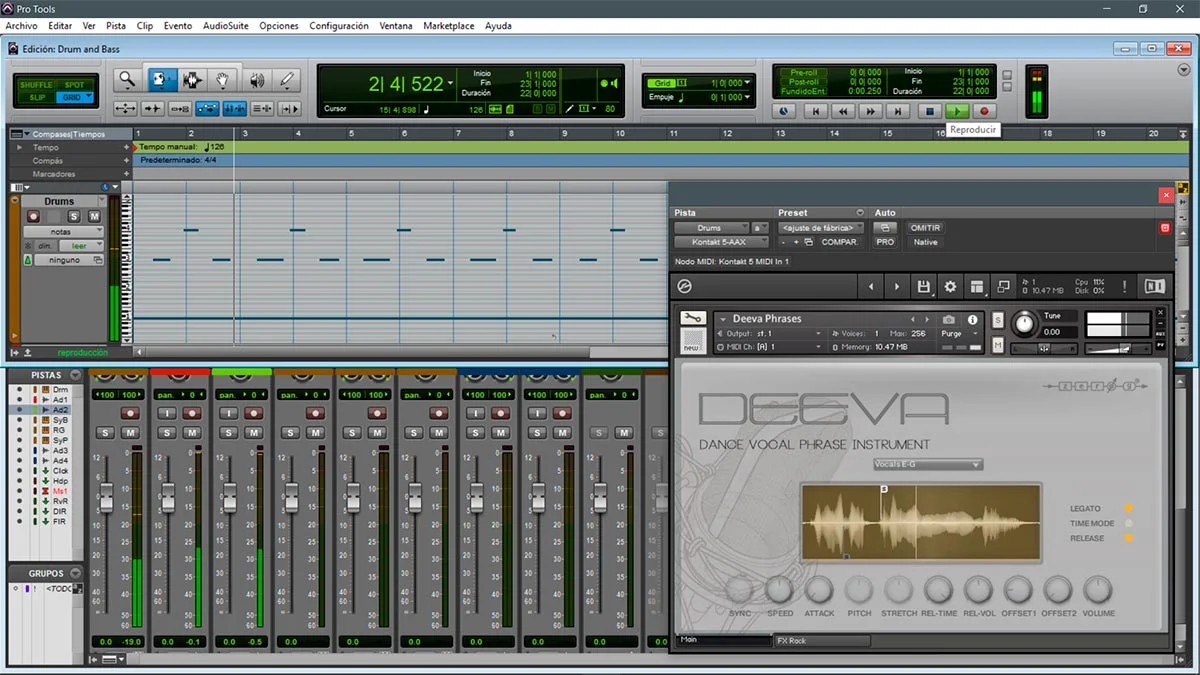Open the Pista menu

[116, 26]
